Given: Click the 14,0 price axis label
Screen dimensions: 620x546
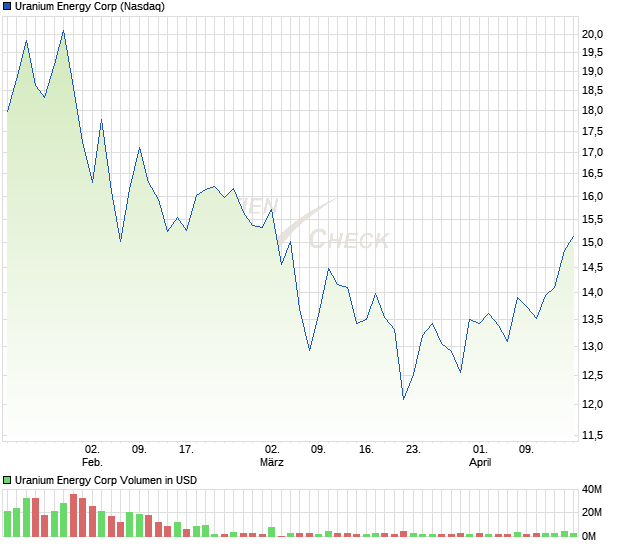Looking at the screenshot, I should pyautogui.click(x=592, y=292).
